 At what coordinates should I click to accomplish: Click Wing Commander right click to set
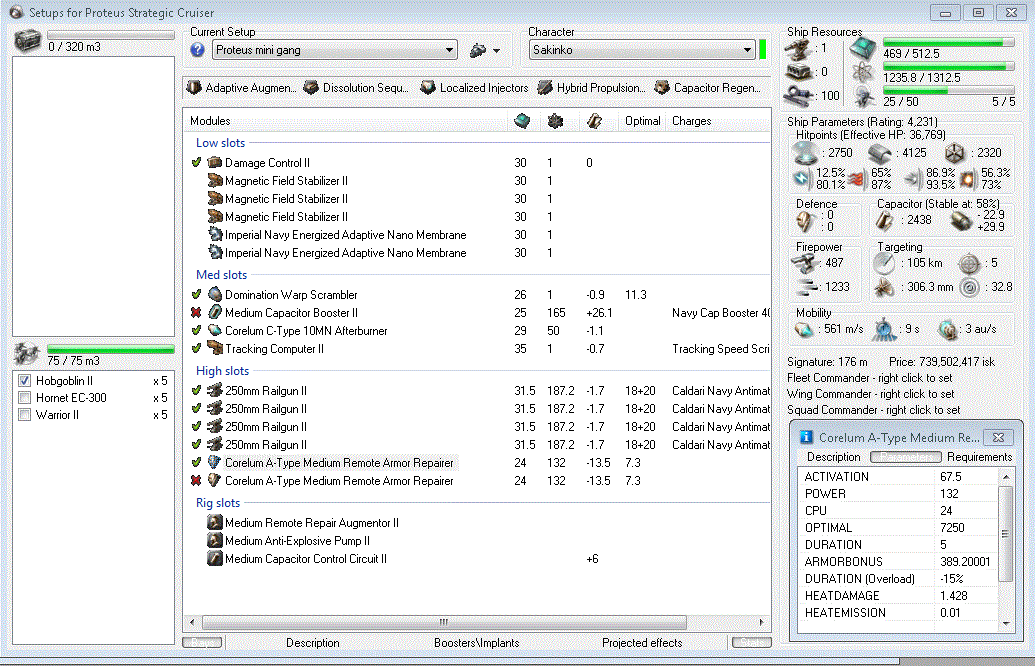click(870, 394)
